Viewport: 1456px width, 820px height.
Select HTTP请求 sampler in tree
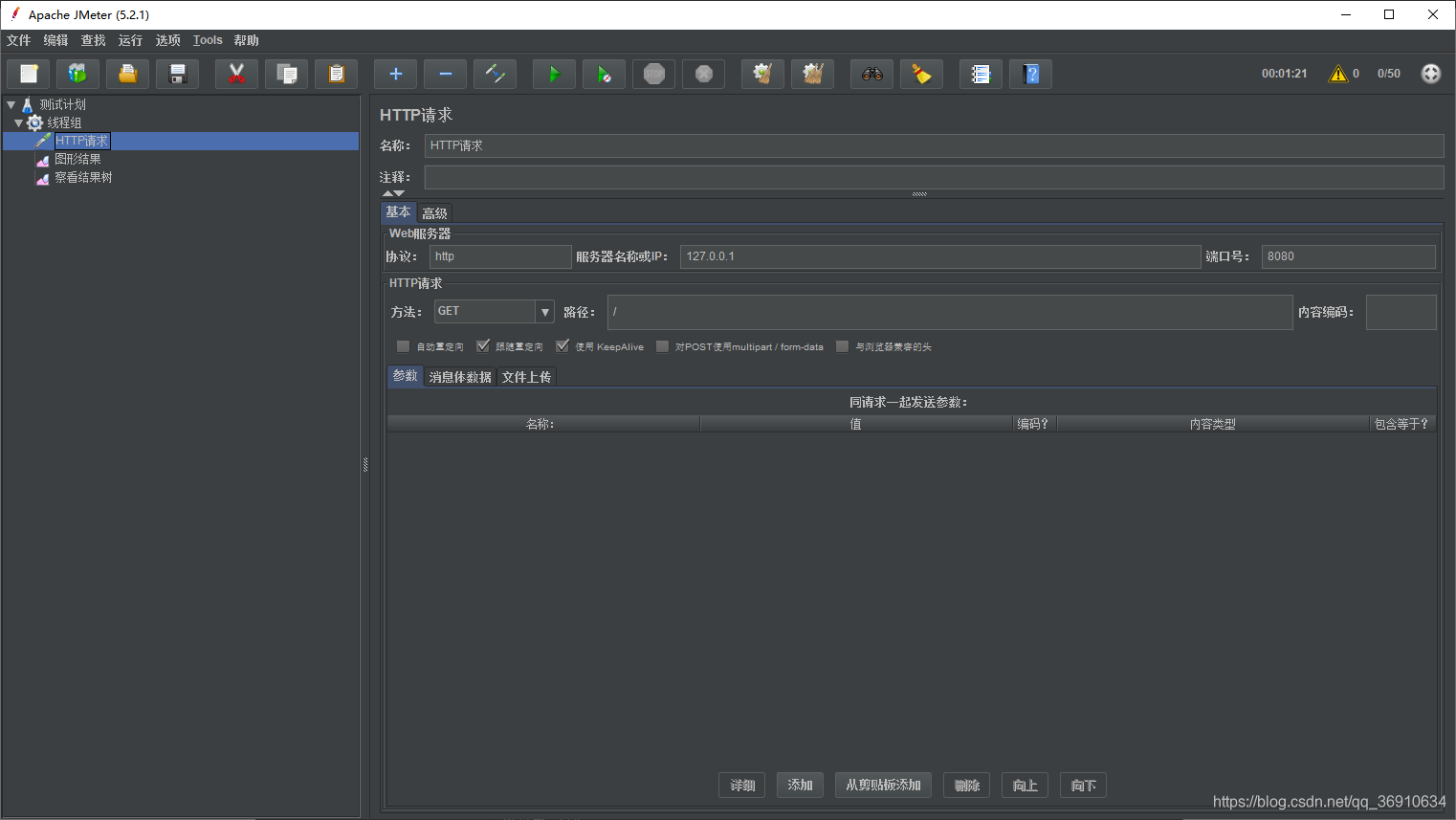(81, 141)
